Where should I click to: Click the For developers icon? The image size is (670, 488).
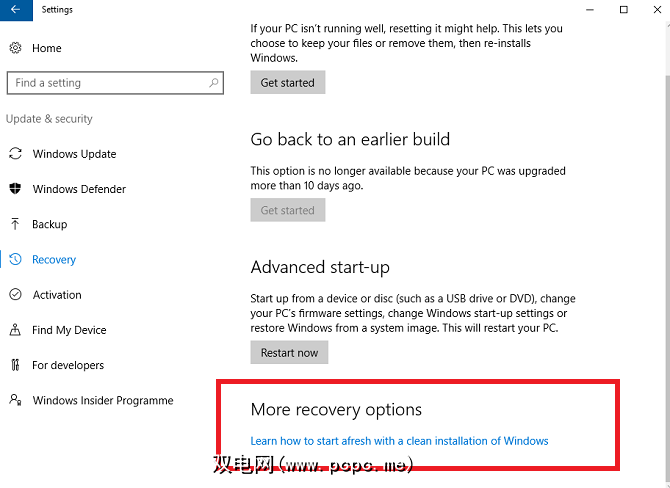(15, 365)
